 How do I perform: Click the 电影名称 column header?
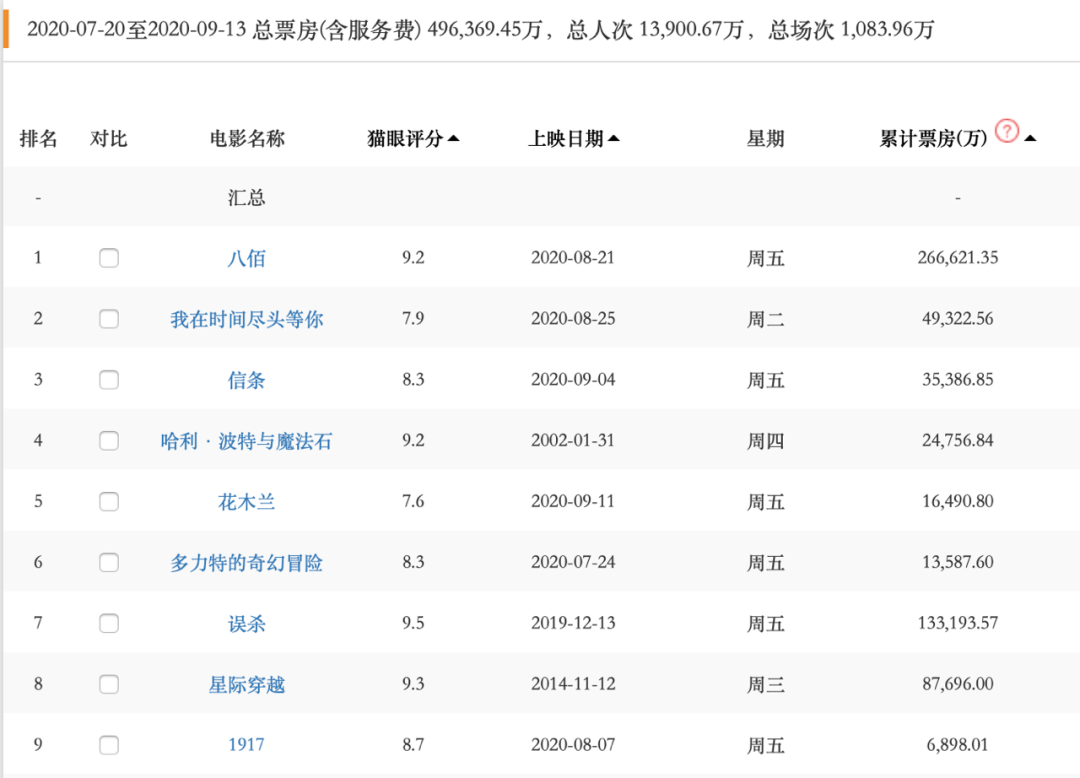coord(247,138)
